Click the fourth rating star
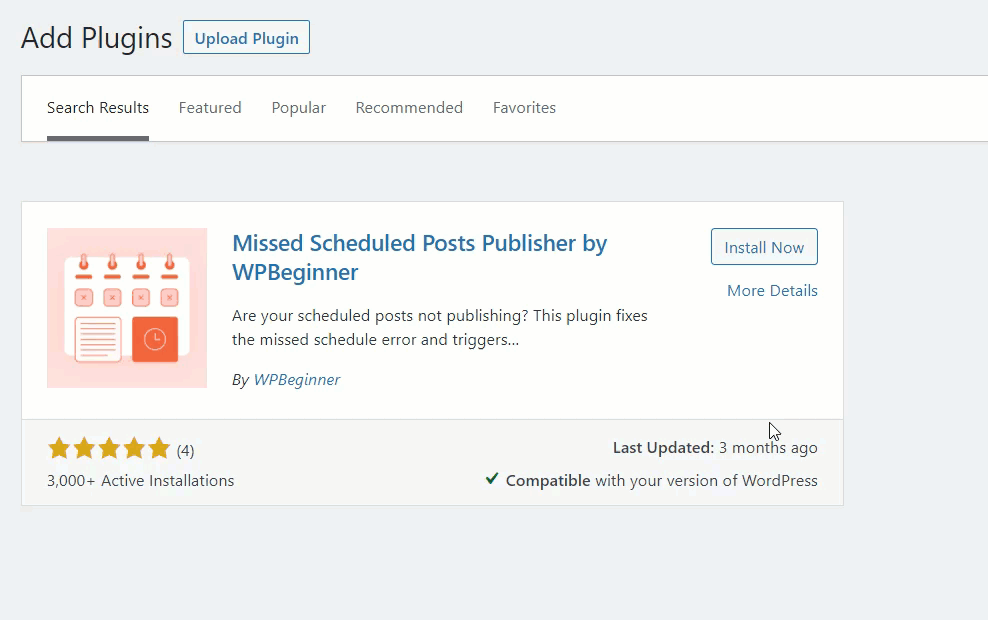The height and width of the screenshot is (620, 988). pyautogui.click(x=134, y=448)
